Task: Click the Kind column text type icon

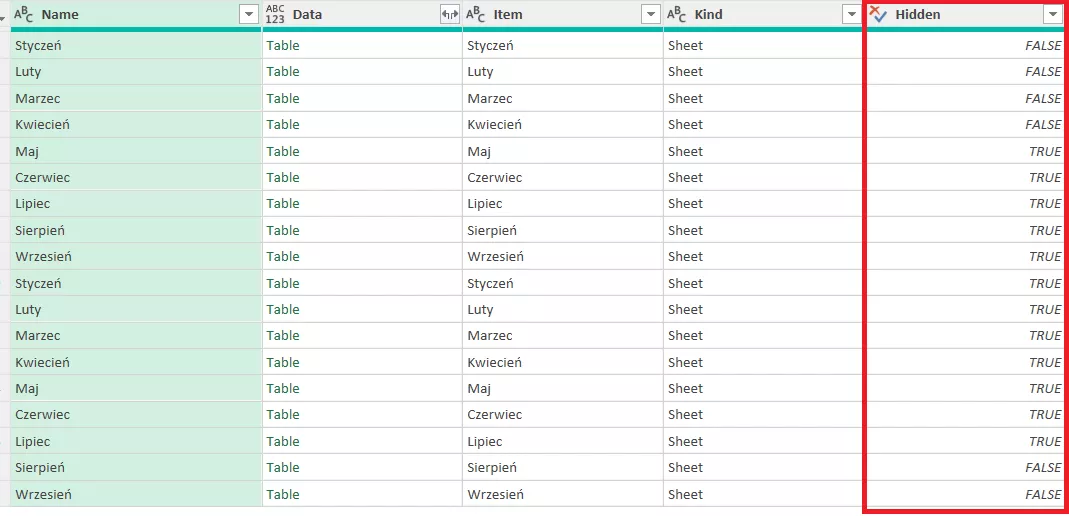Action: point(677,15)
